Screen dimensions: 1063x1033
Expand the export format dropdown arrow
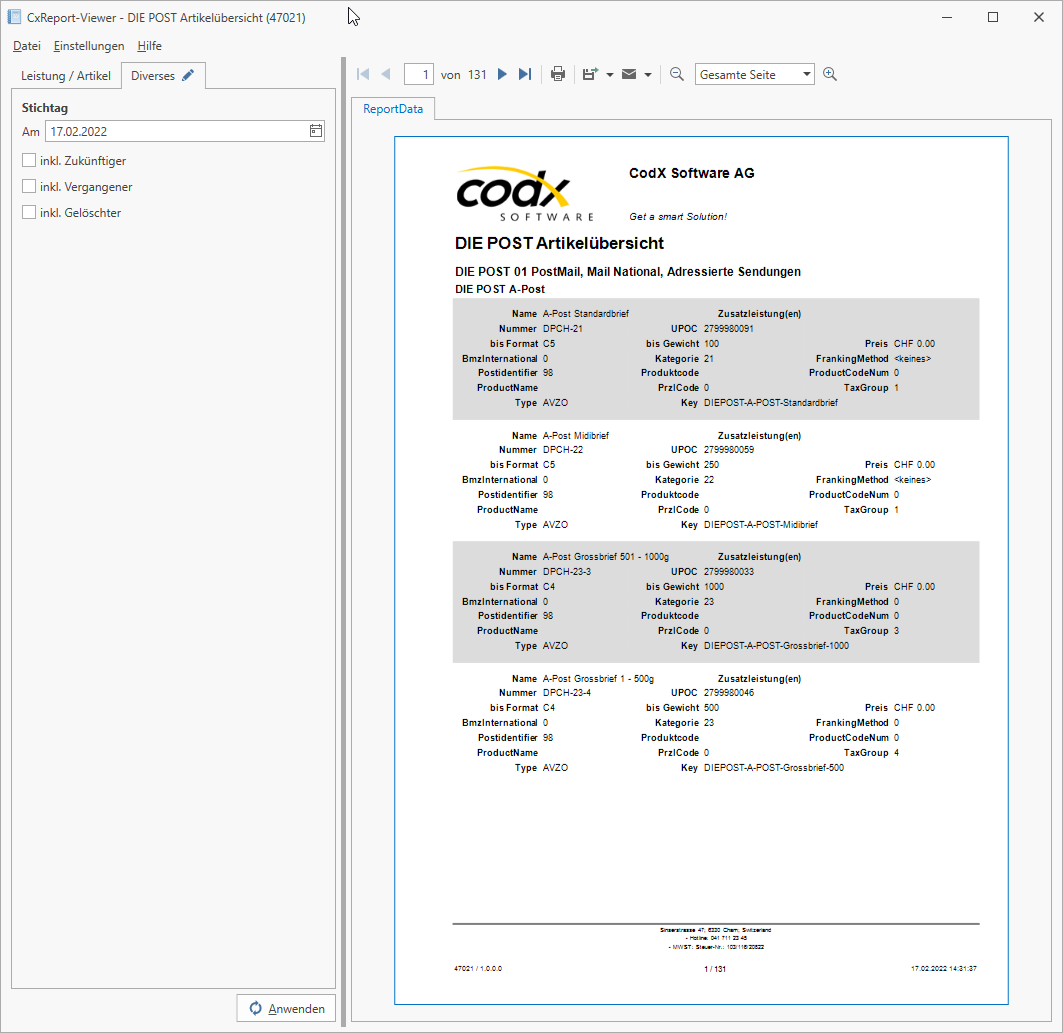[x=609, y=75]
